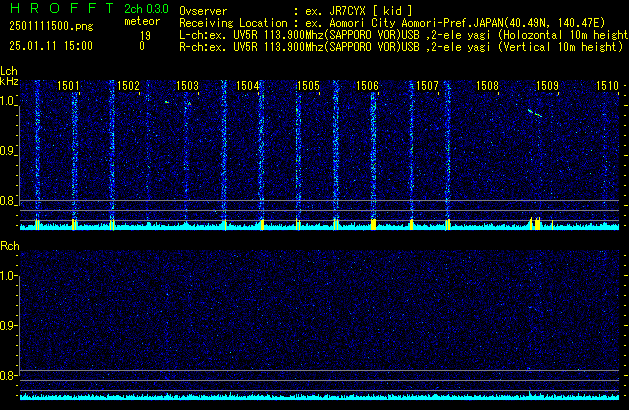The height and width of the screenshot is (410, 629).
Task: Click the 1504 time marker
Action: (248, 86)
